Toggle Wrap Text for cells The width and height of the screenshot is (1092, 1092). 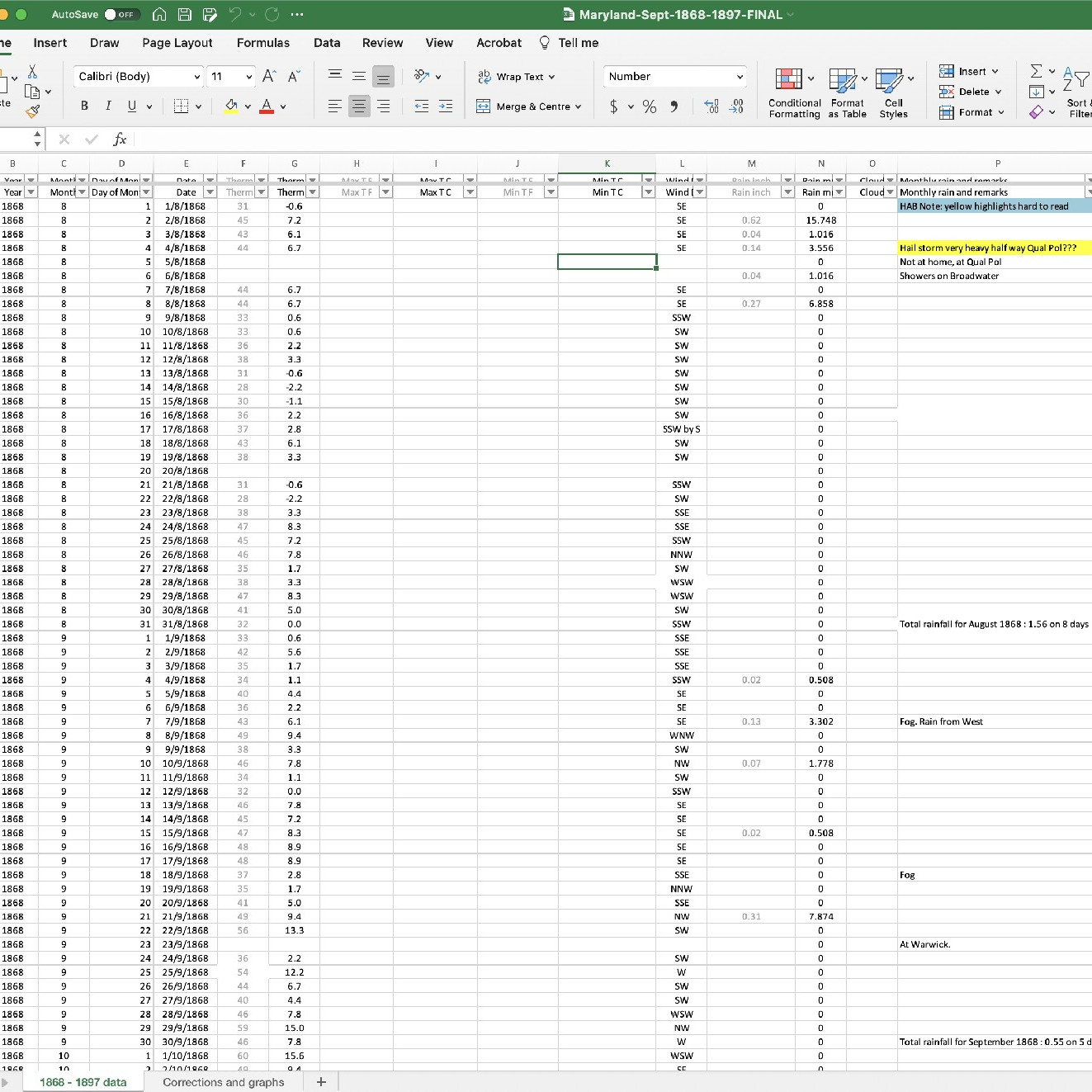point(517,76)
